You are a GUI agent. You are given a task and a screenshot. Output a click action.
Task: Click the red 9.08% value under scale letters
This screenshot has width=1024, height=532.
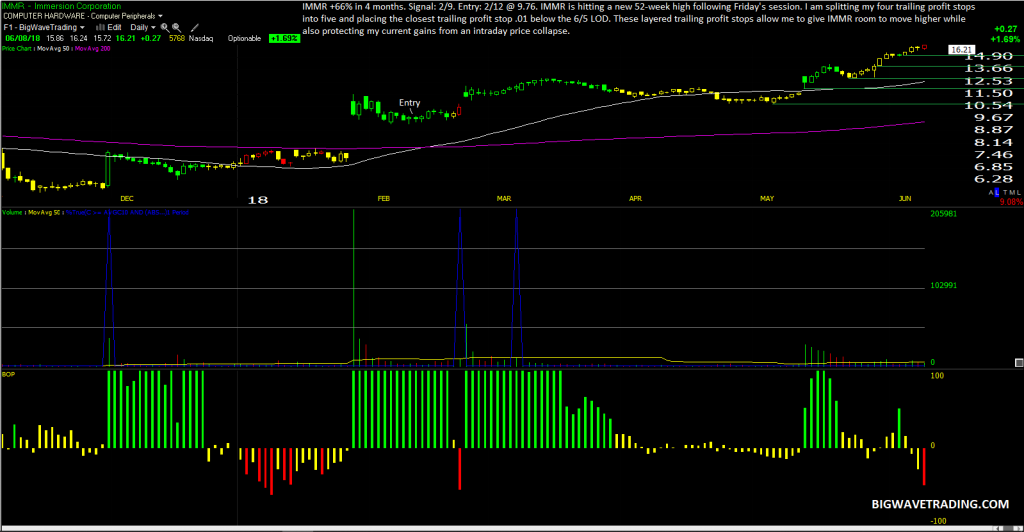click(x=1011, y=202)
